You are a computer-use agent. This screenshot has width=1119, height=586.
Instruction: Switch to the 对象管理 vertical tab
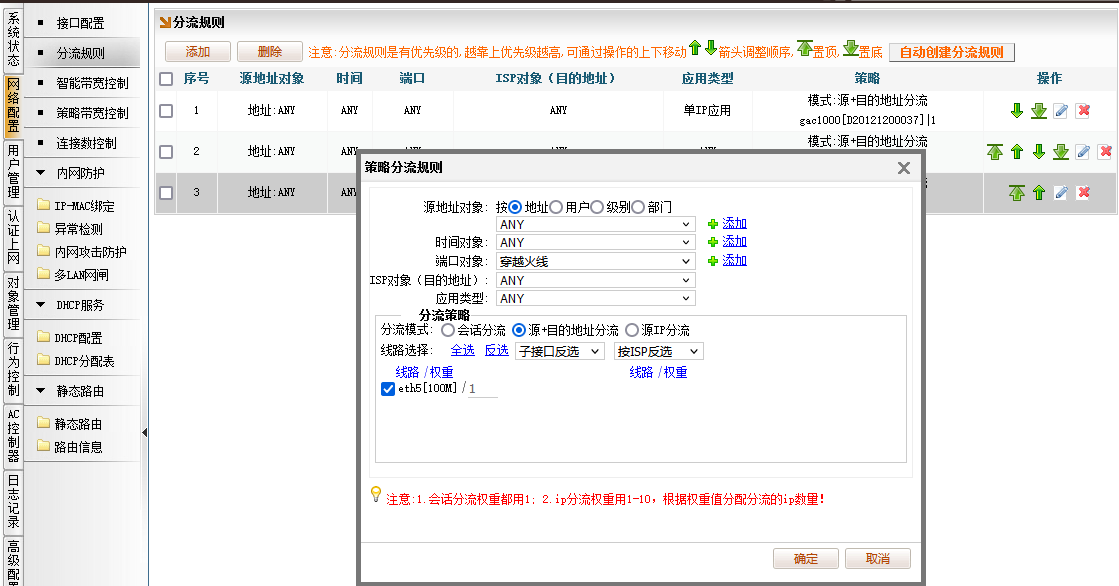(13, 304)
